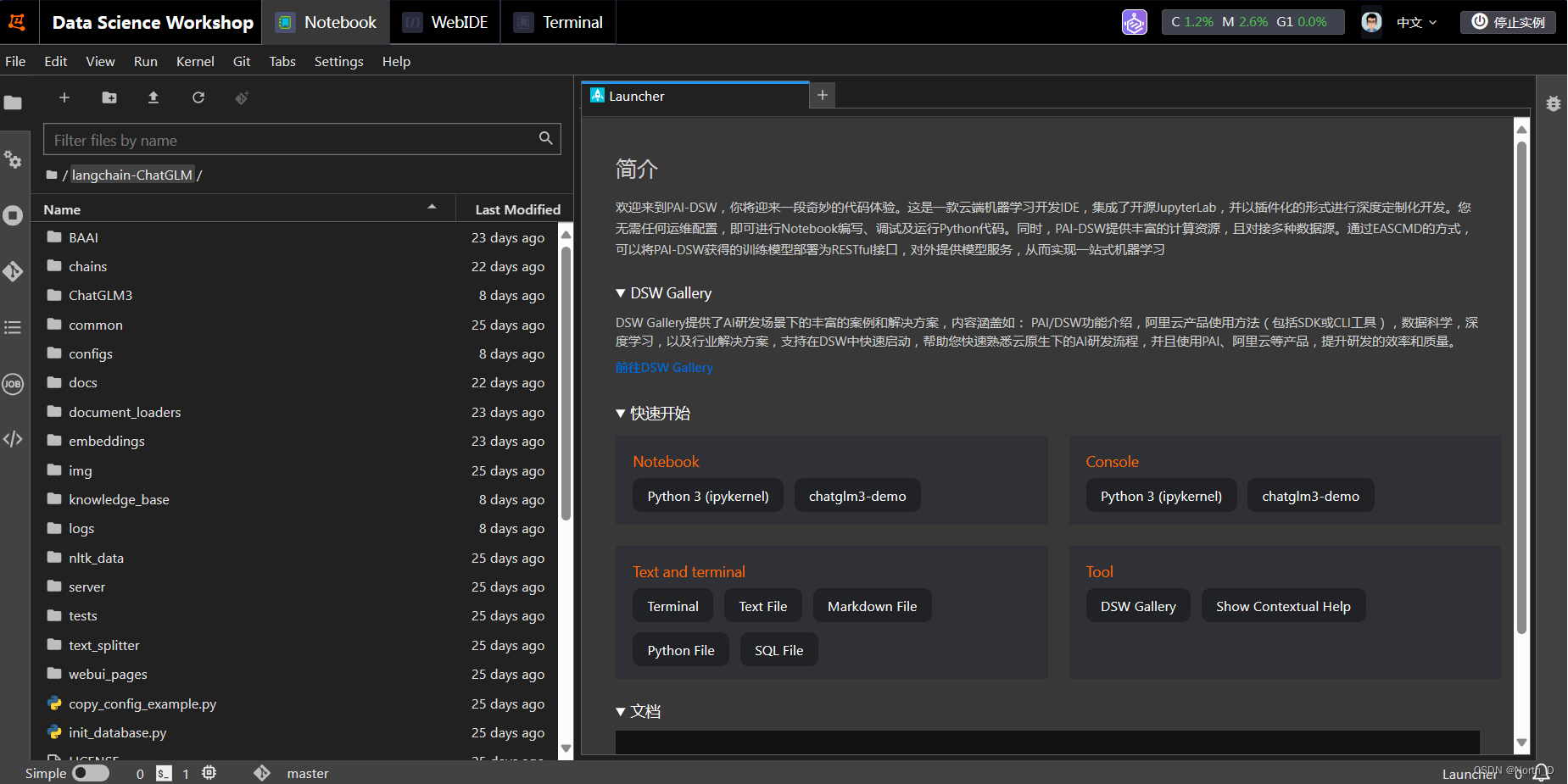1568x784 pixels.
Task: Select the document_loaders folder
Action: point(295,412)
